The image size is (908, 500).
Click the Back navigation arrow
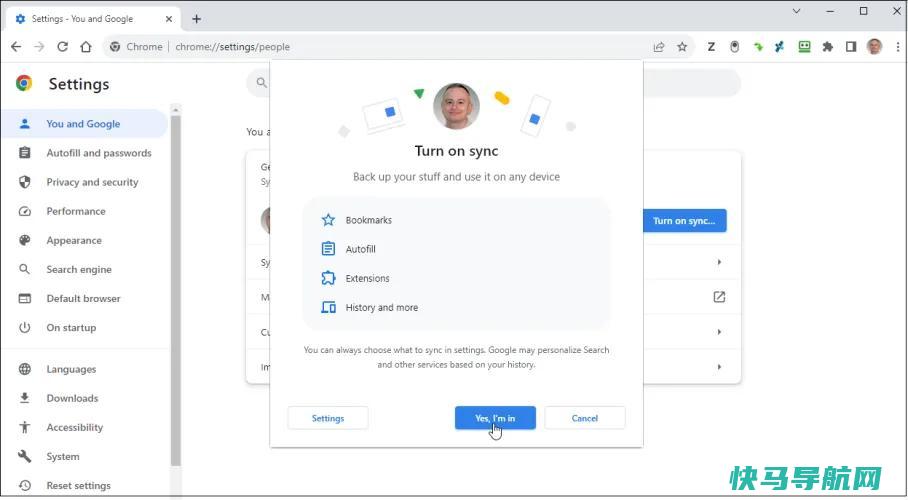pos(16,47)
